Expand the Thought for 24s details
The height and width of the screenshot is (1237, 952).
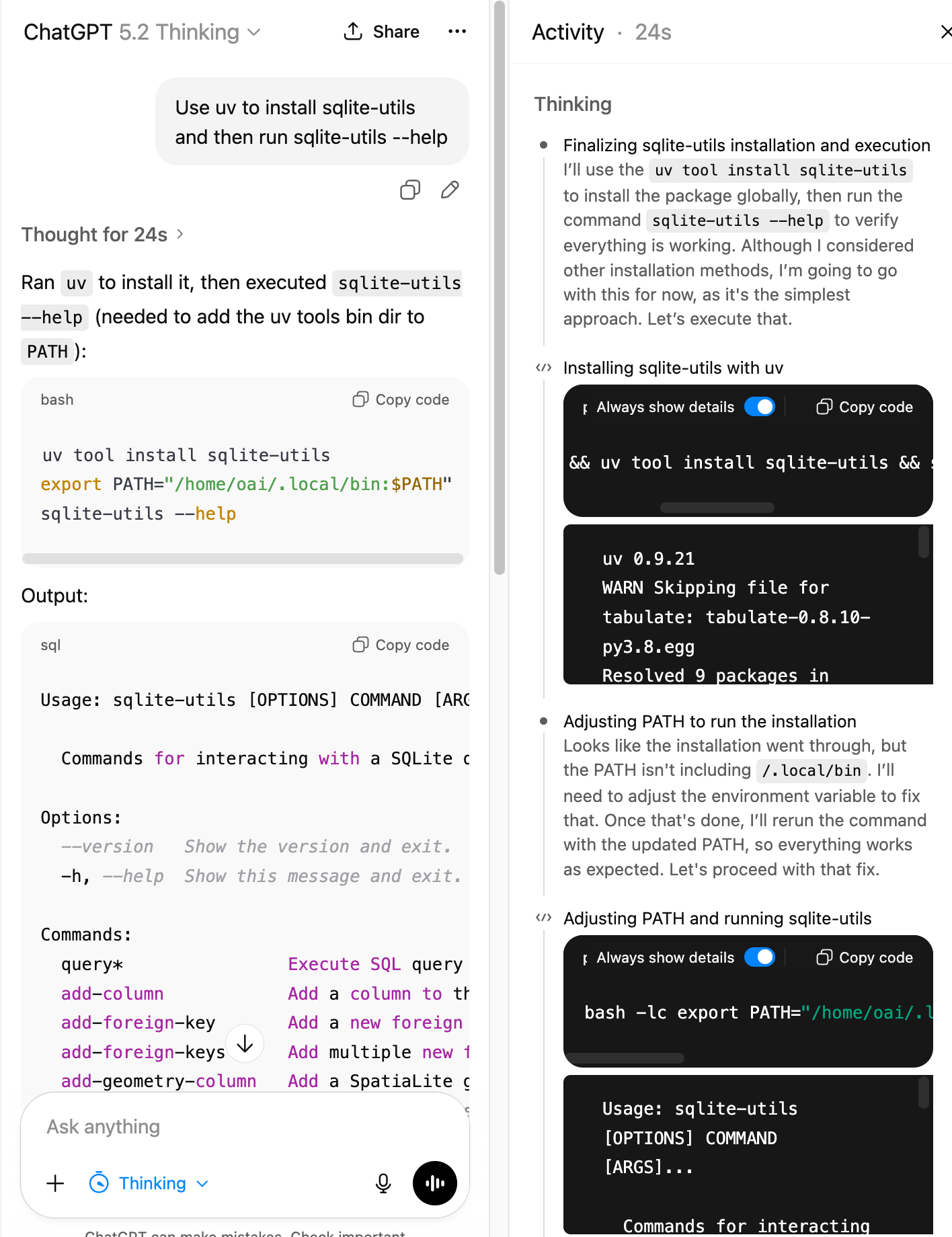(102, 235)
